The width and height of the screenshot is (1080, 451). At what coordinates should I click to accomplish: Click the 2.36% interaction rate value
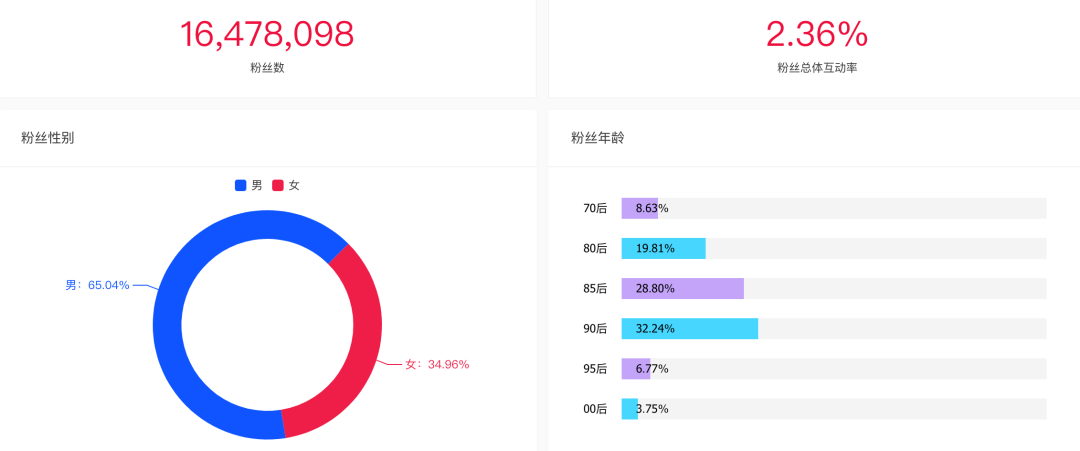817,34
